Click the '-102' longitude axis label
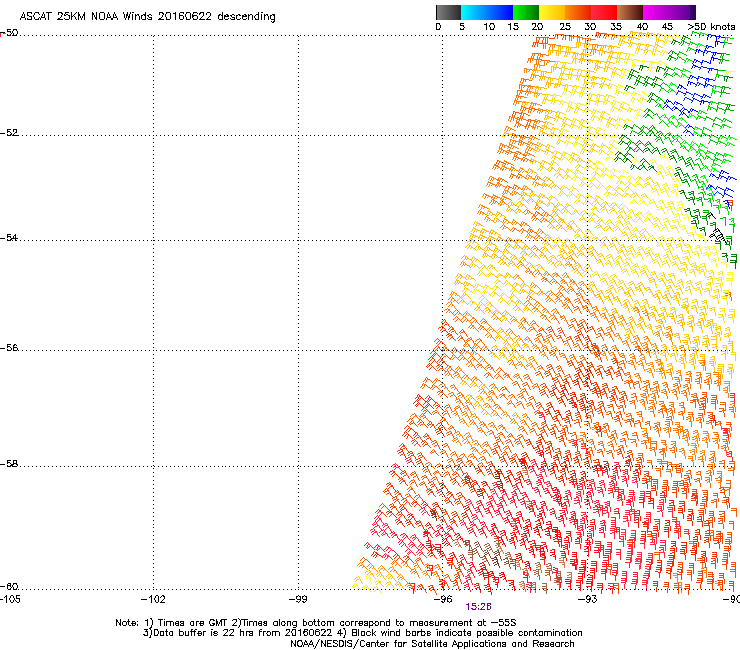 153,599
